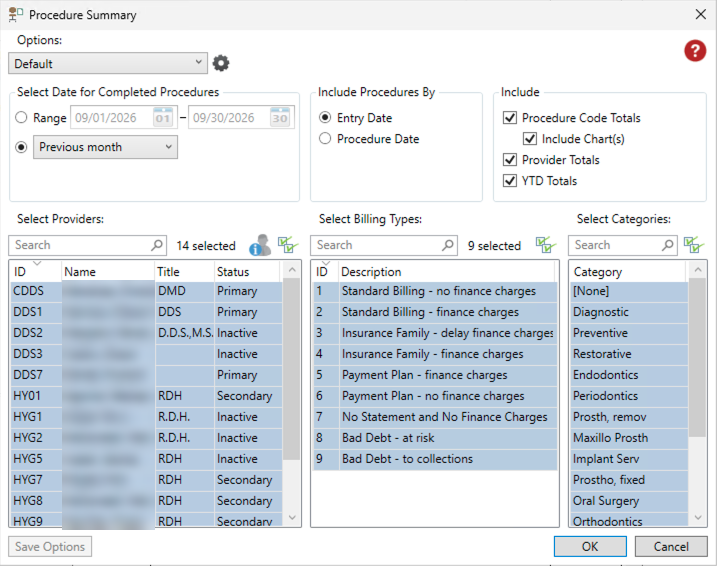Choose the Procedure Date radio button
Screen dimensions: 717x566
tap(325, 139)
